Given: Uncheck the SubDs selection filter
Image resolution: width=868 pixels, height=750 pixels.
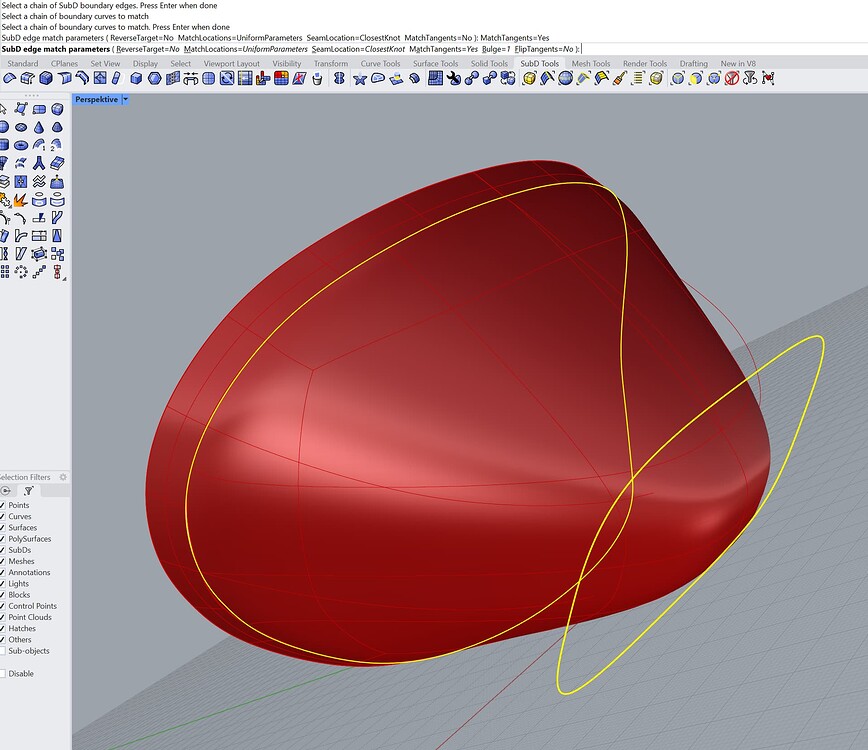Looking at the screenshot, I should pyautogui.click(x=4, y=550).
